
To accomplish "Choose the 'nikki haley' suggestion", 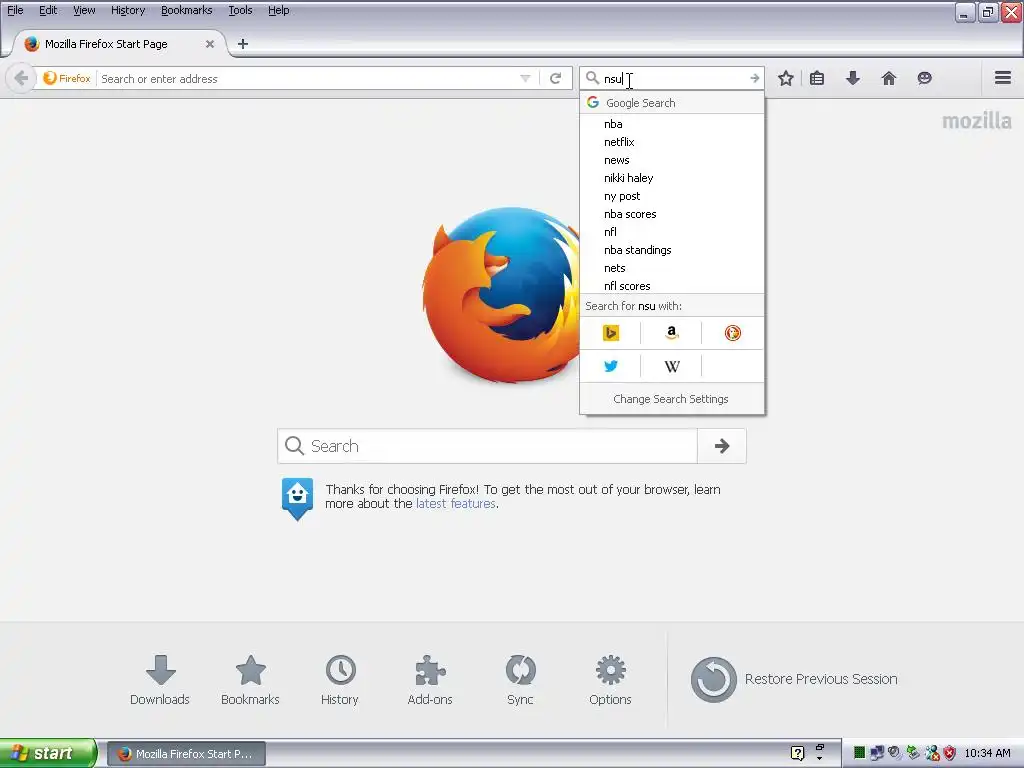I will point(671,178).
